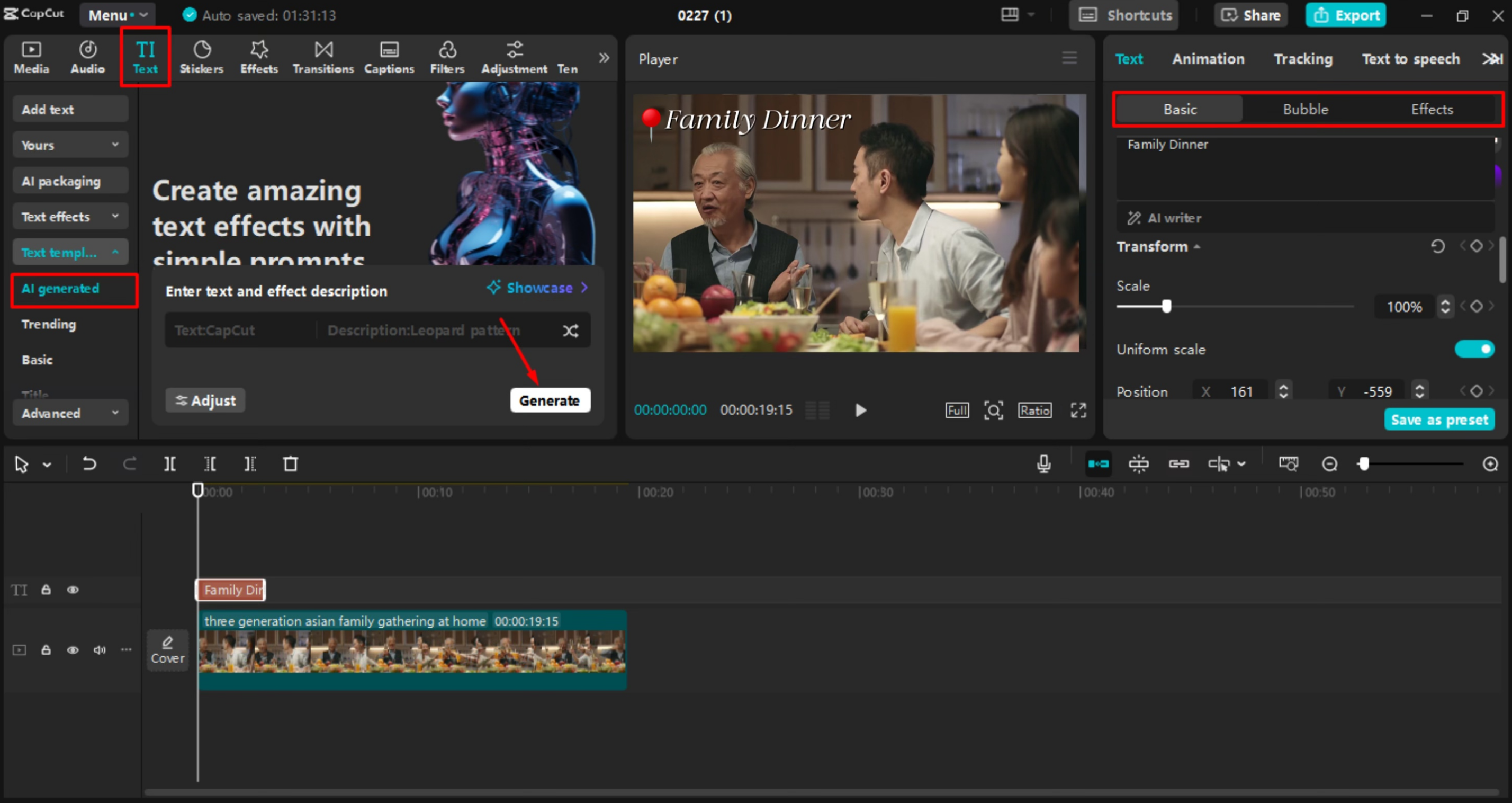1512x803 pixels.
Task: Click the split clip tool in timeline toolbar
Action: (x=169, y=464)
